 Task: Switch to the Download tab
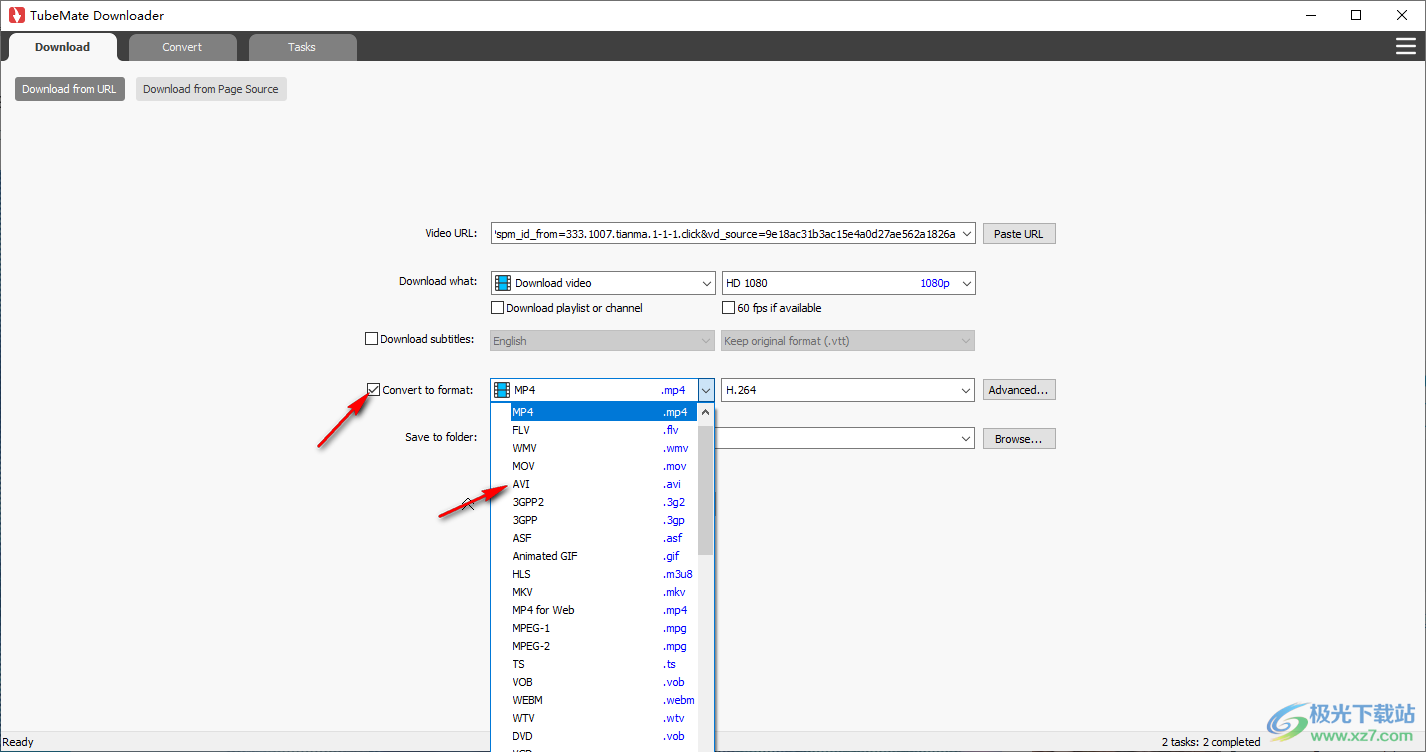[x=62, y=47]
